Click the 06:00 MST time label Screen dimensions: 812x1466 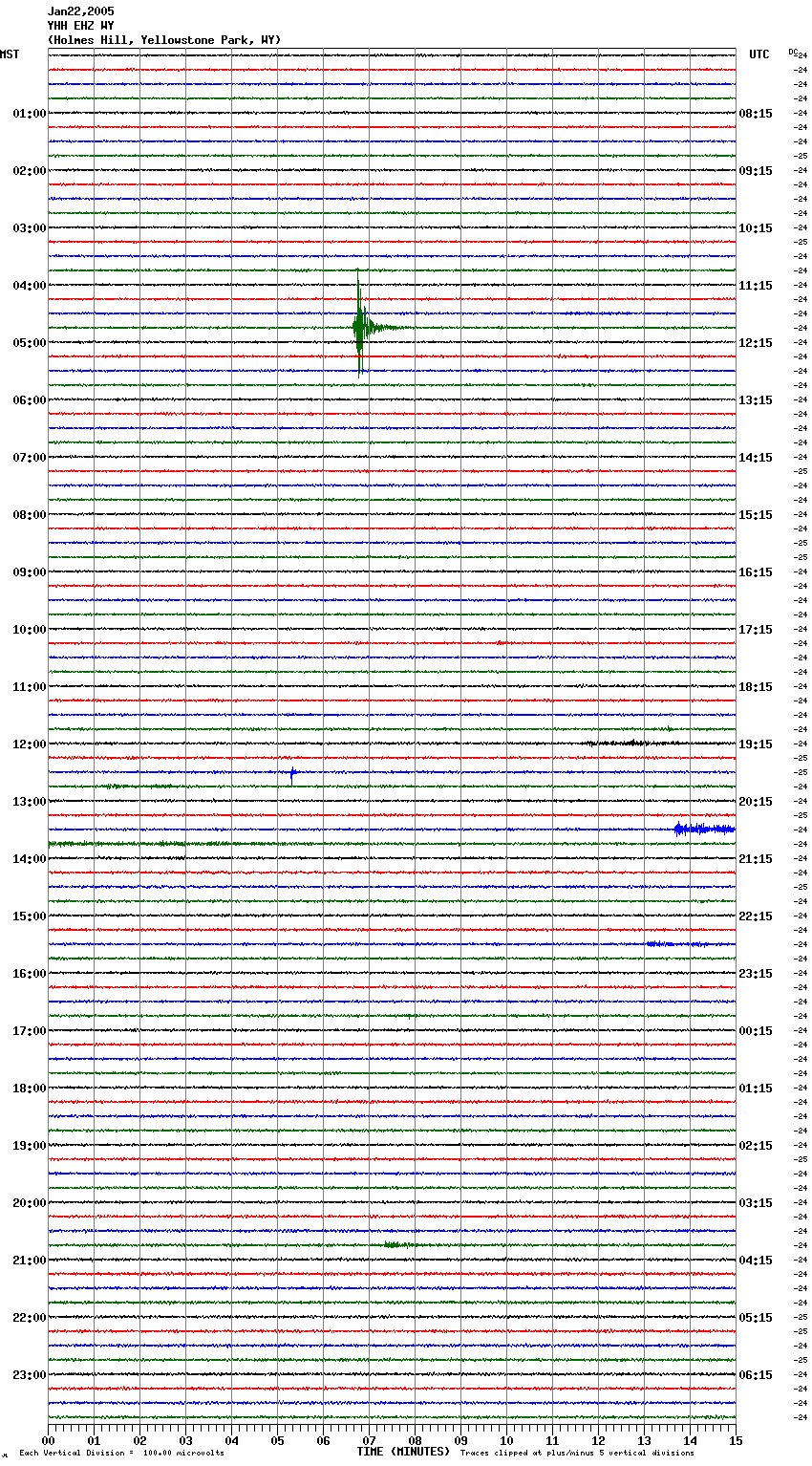pos(30,400)
